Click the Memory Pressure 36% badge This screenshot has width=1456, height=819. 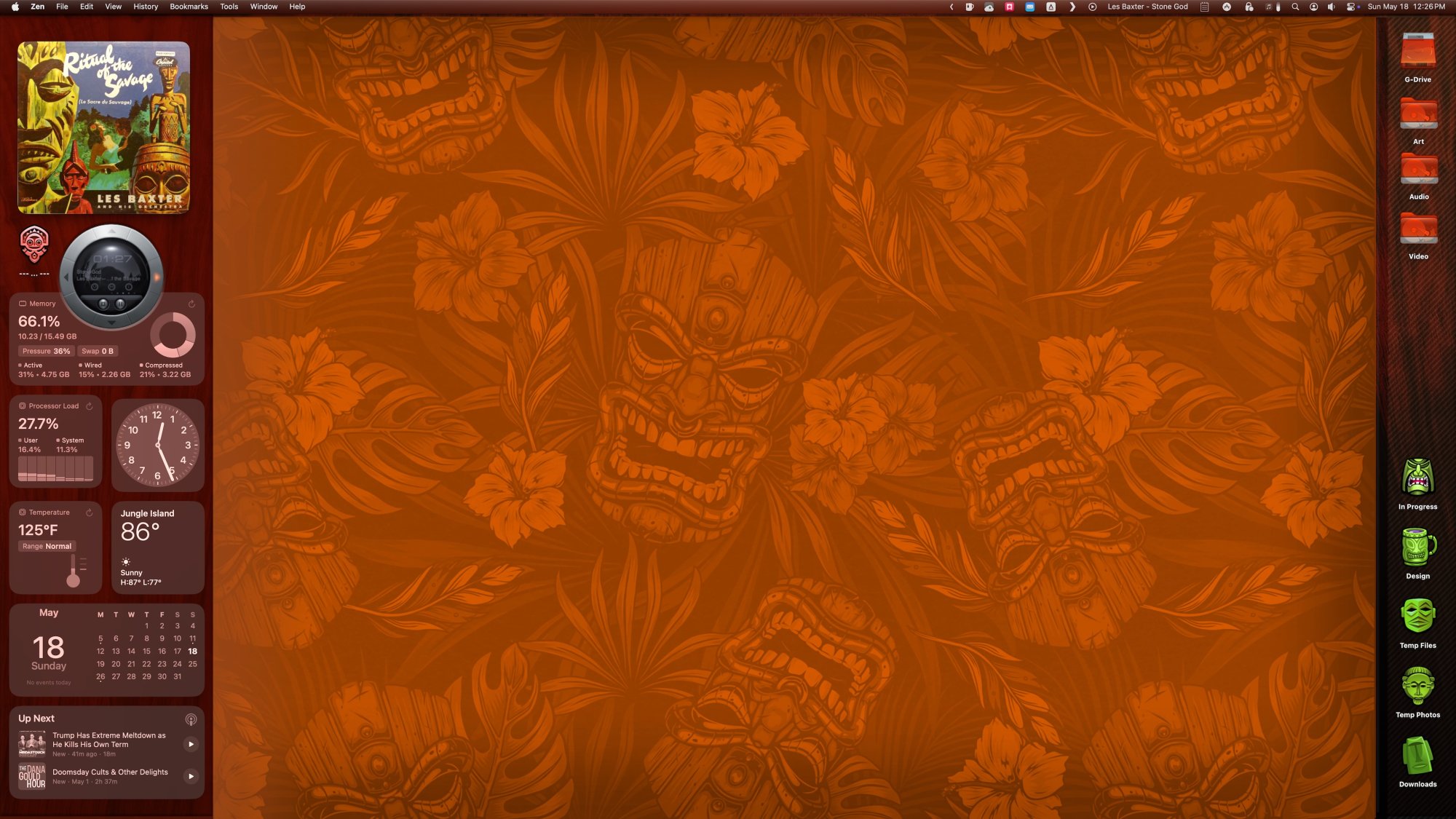point(46,351)
